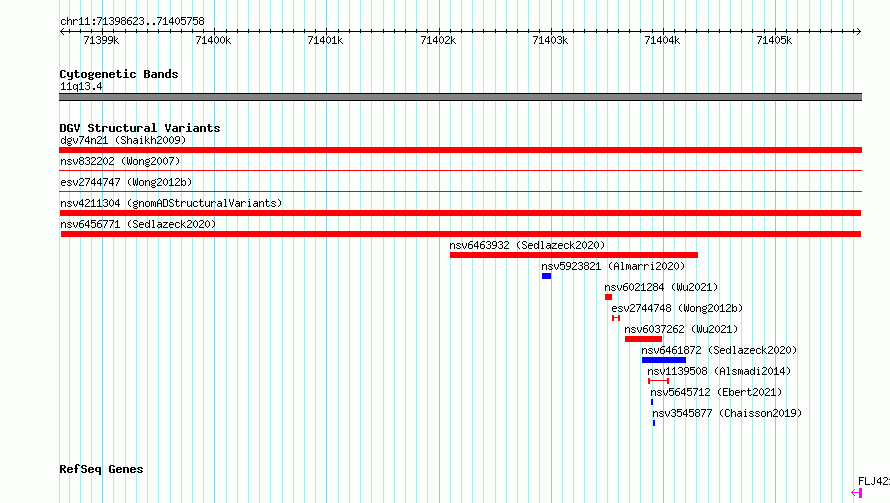Click the RefSeq Genes track title

pos(101,469)
